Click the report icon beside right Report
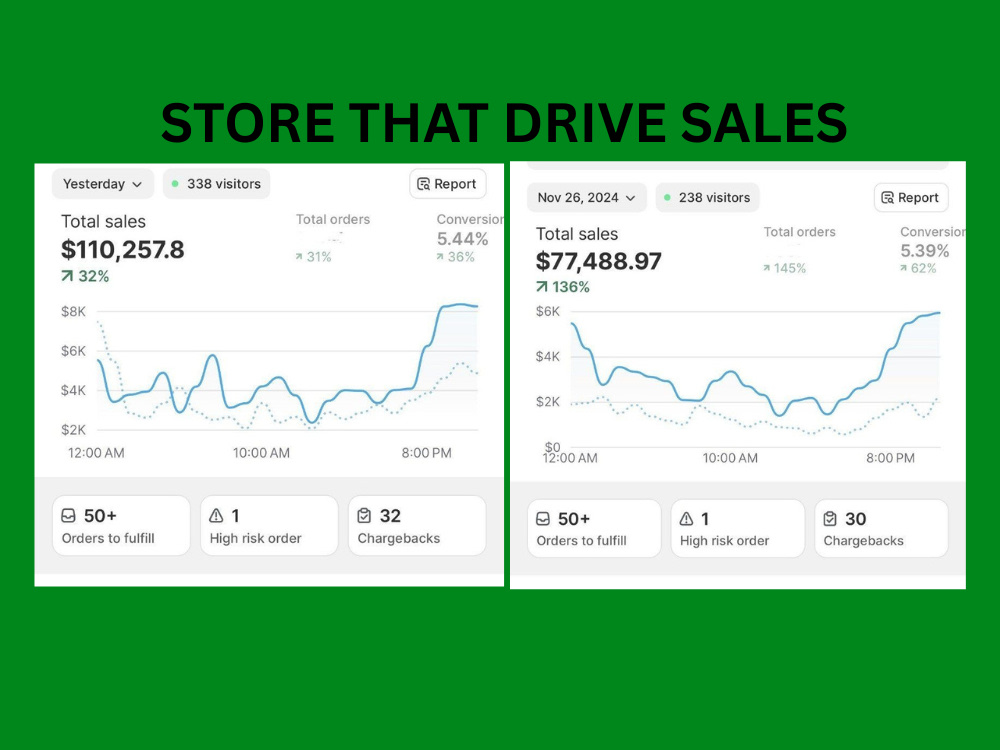 (x=888, y=198)
